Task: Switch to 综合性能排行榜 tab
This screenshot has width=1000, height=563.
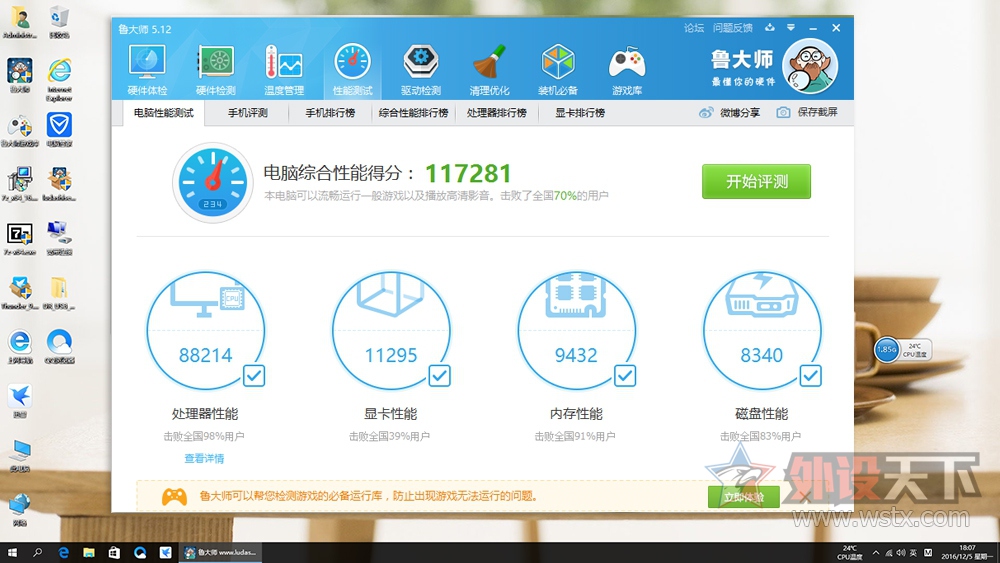Action: click(413, 113)
